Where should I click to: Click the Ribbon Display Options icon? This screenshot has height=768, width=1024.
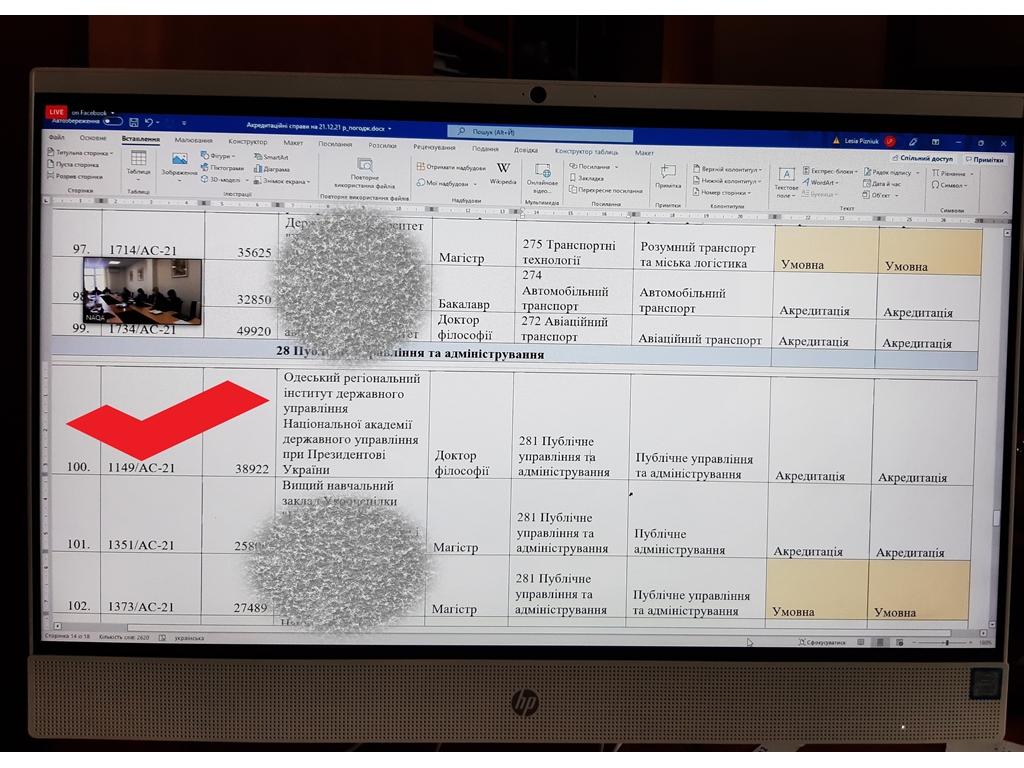coord(935,142)
